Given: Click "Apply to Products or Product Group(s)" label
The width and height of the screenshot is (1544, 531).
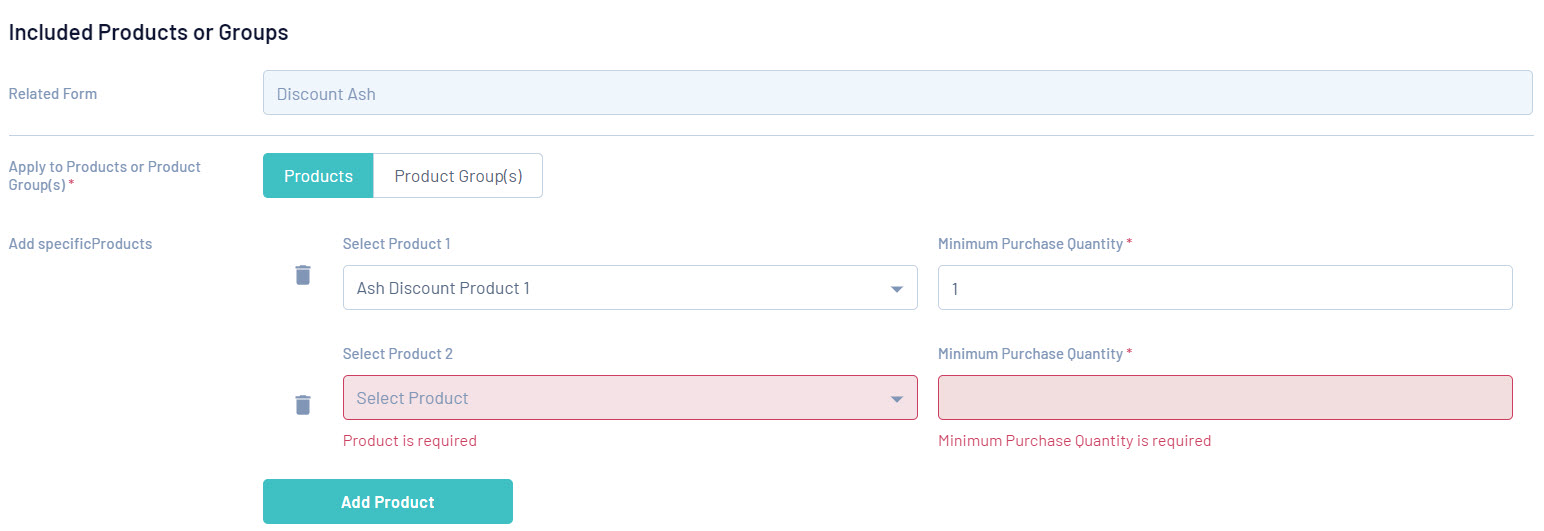Looking at the screenshot, I should (x=104, y=175).
